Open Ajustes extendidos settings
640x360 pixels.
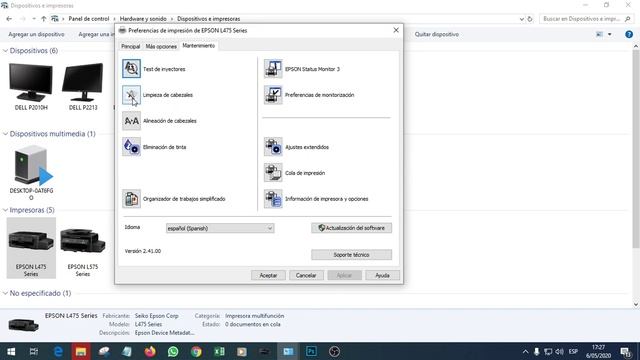pyautogui.click(x=273, y=147)
